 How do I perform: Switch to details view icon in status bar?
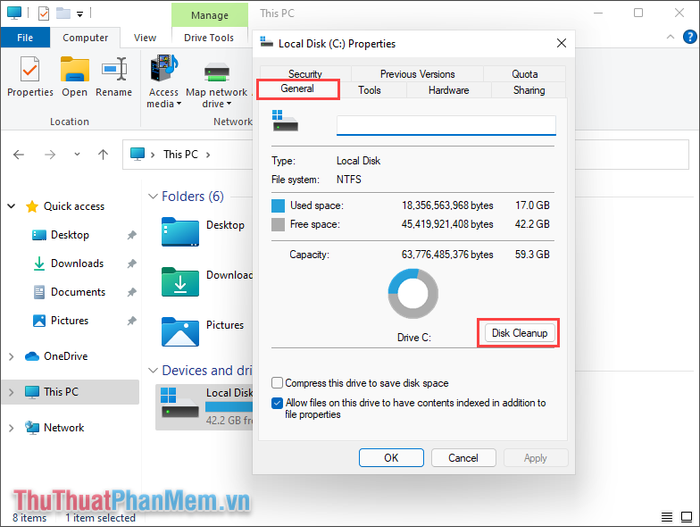coord(667,517)
